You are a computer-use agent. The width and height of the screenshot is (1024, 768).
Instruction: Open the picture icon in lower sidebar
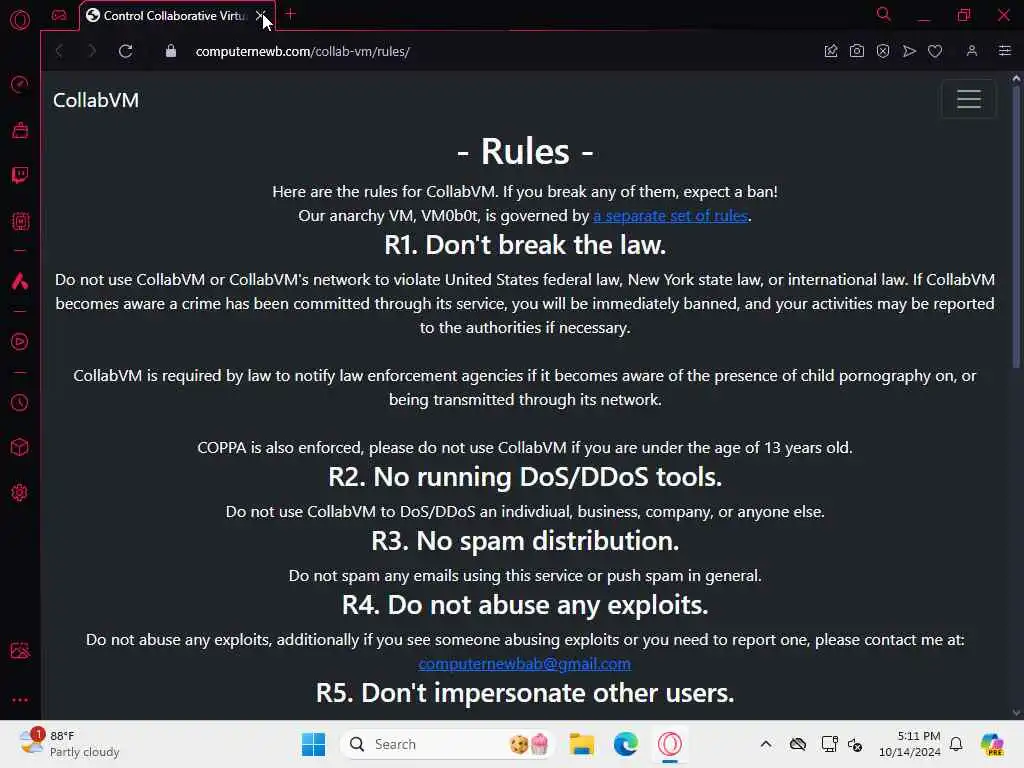pyautogui.click(x=20, y=650)
